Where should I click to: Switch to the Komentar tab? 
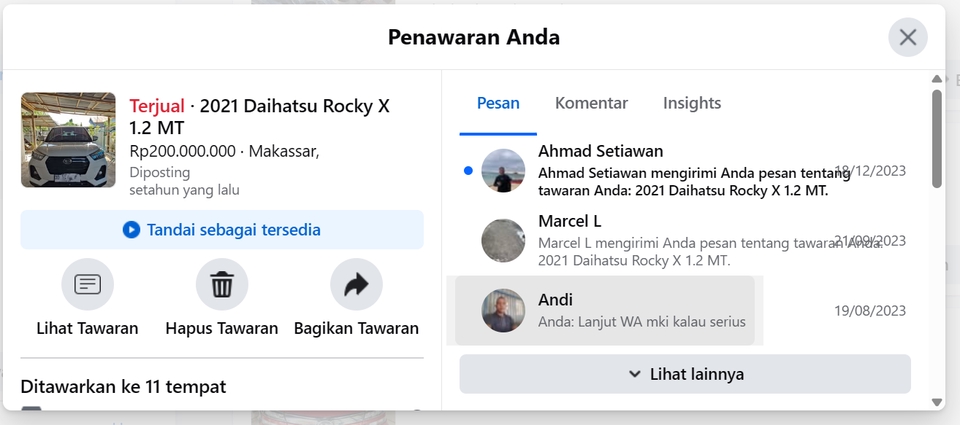tap(591, 103)
